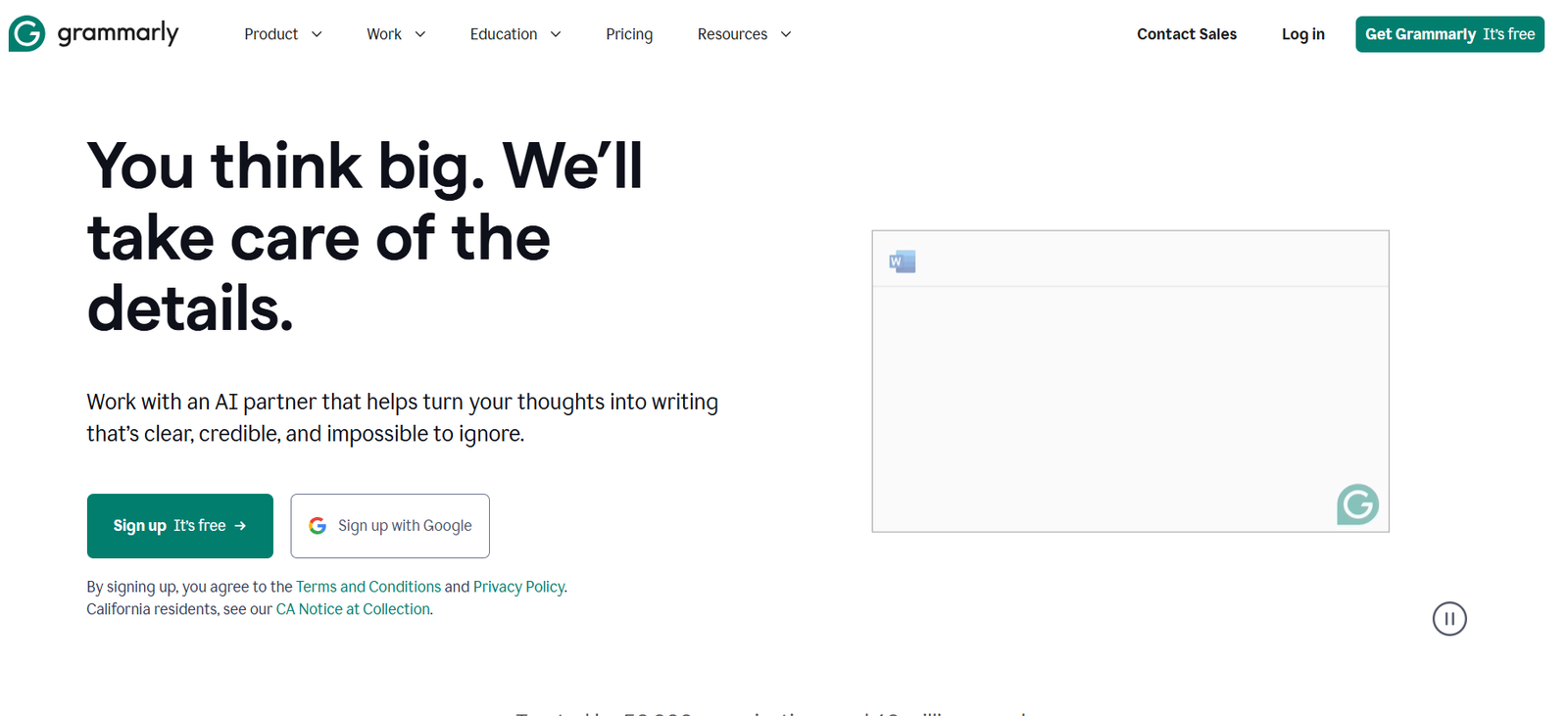
Task: Expand the Product dropdown chevron
Action: coord(317,34)
